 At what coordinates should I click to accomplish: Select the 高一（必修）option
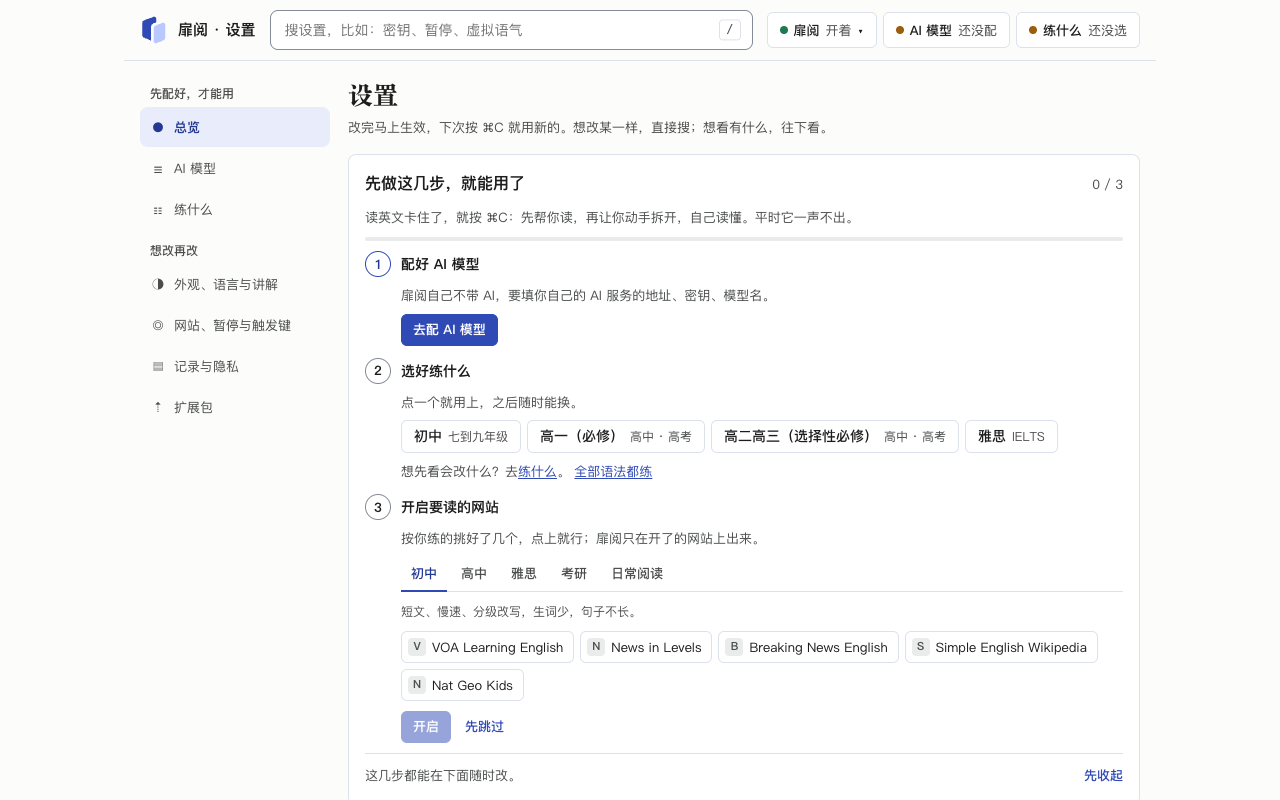point(616,437)
